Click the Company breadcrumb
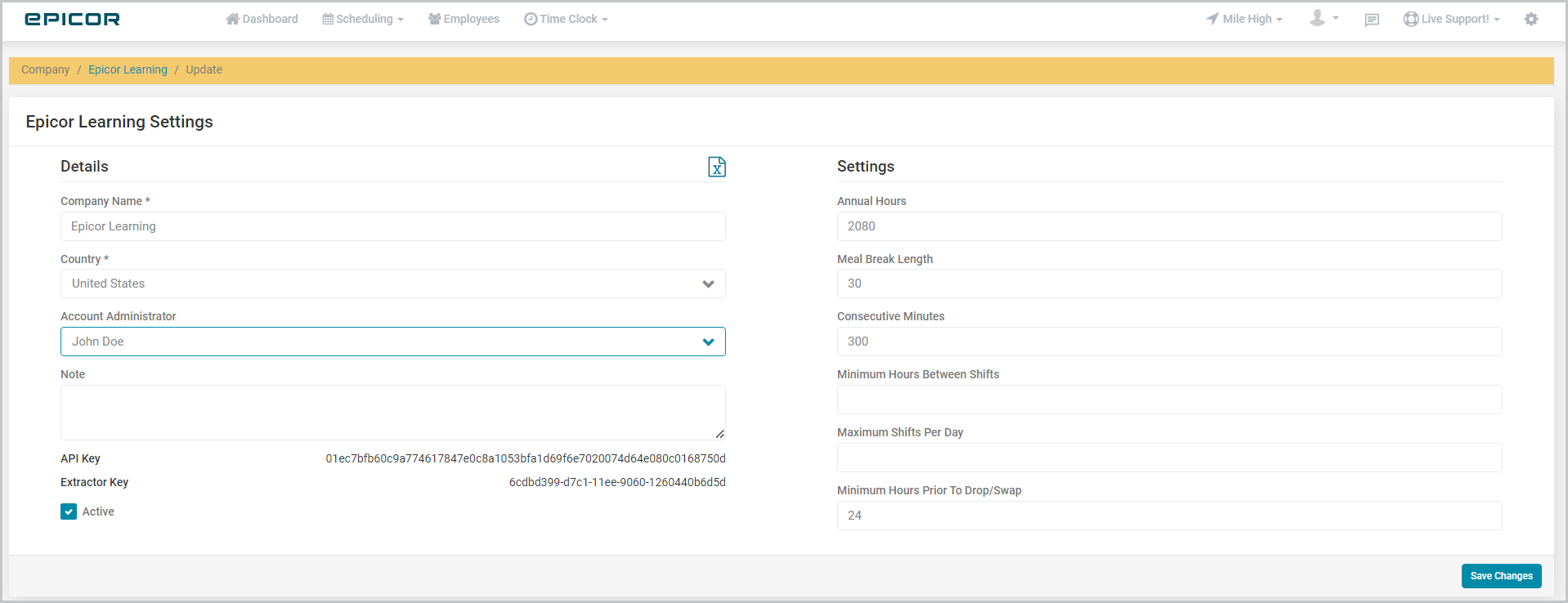Viewport: 1568px width, 603px height. point(46,69)
